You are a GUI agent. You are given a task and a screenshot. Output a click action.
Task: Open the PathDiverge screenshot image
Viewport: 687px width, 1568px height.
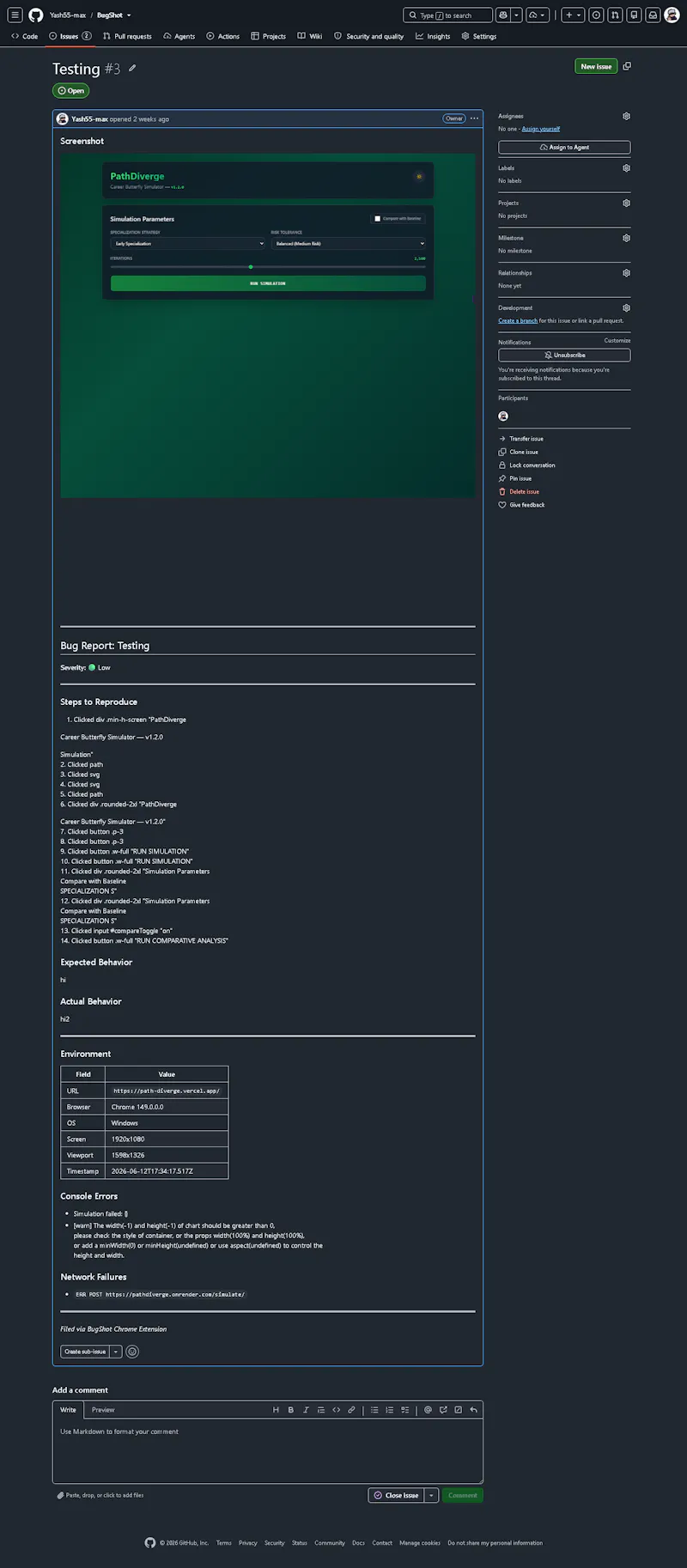(x=268, y=325)
